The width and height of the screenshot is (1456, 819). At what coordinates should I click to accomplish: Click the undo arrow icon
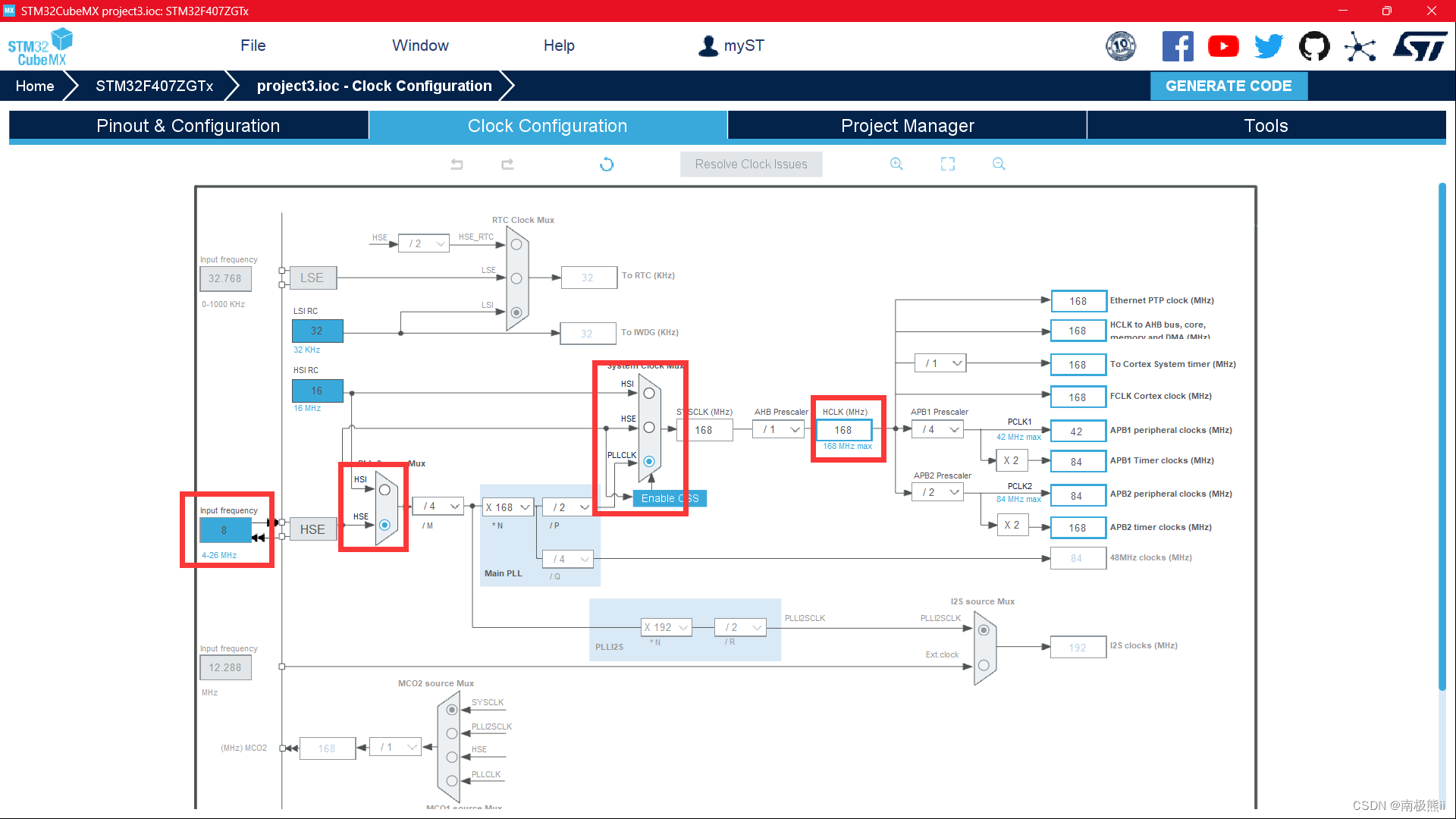(x=457, y=164)
